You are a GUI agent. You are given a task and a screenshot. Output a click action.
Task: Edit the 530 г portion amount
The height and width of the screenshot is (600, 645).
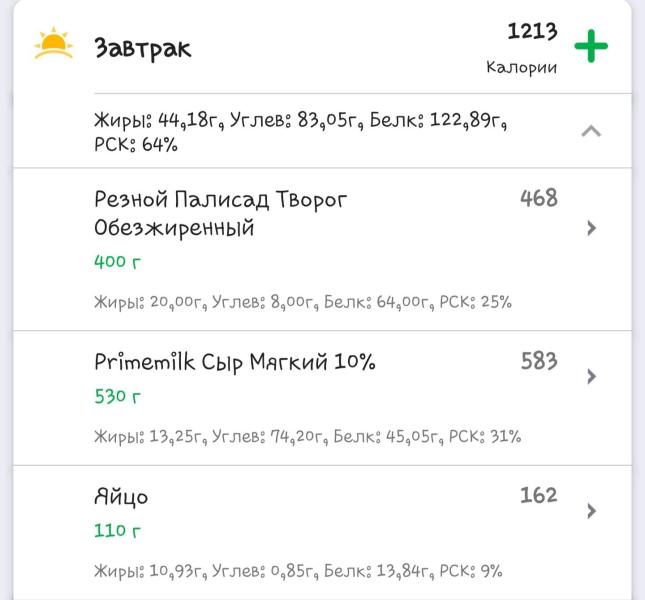pyautogui.click(x=117, y=396)
